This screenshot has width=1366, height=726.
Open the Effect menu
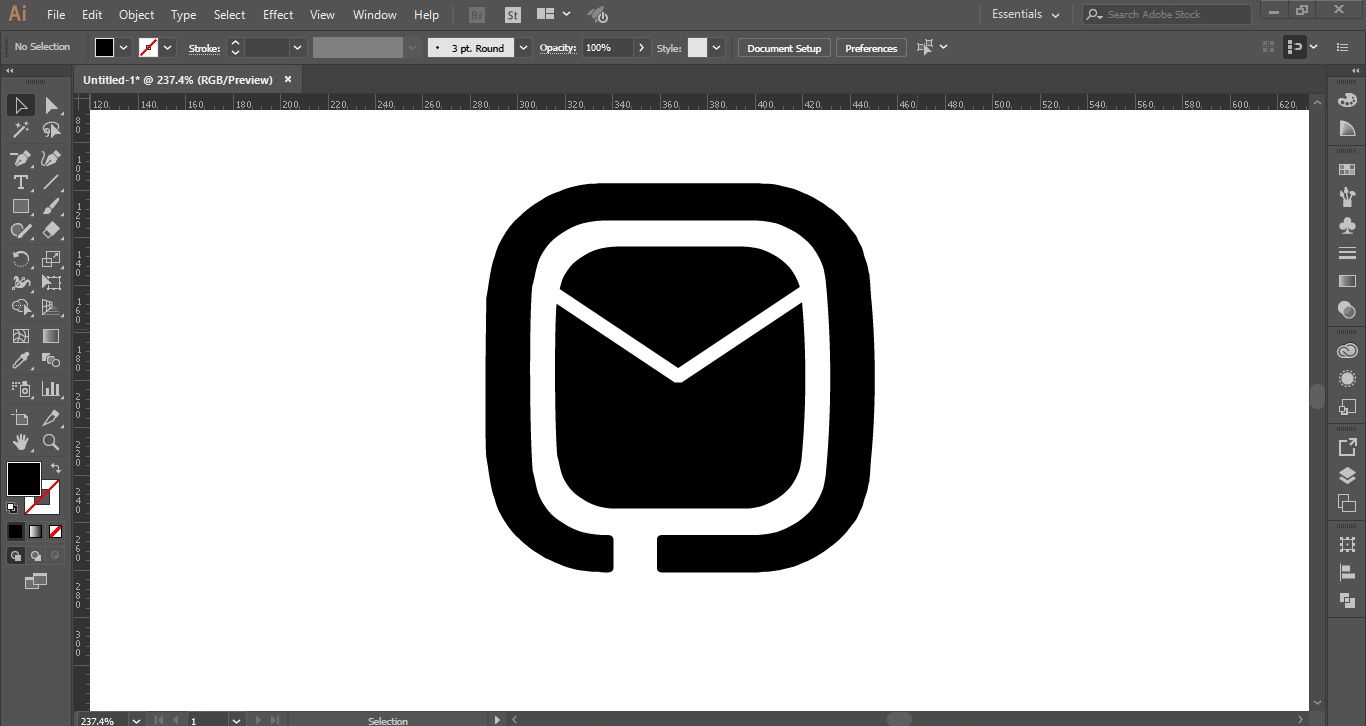pyautogui.click(x=278, y=15)
